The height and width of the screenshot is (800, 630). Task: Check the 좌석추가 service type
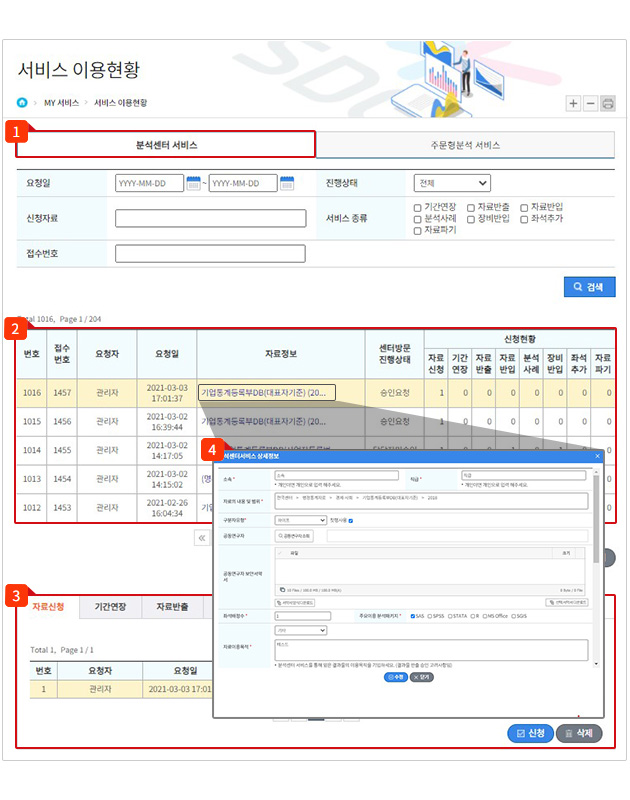pyautogui.click(x=524, y=219)
